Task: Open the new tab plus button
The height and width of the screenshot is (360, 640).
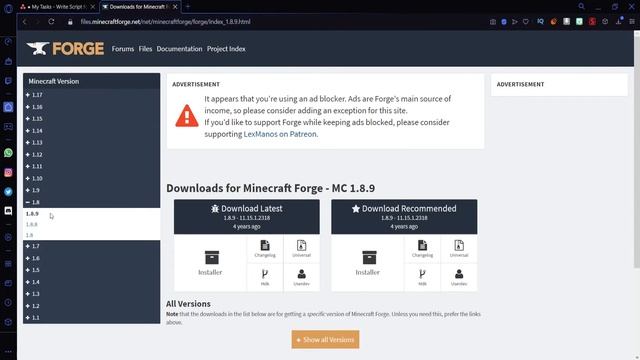Action: coord(188,7)
